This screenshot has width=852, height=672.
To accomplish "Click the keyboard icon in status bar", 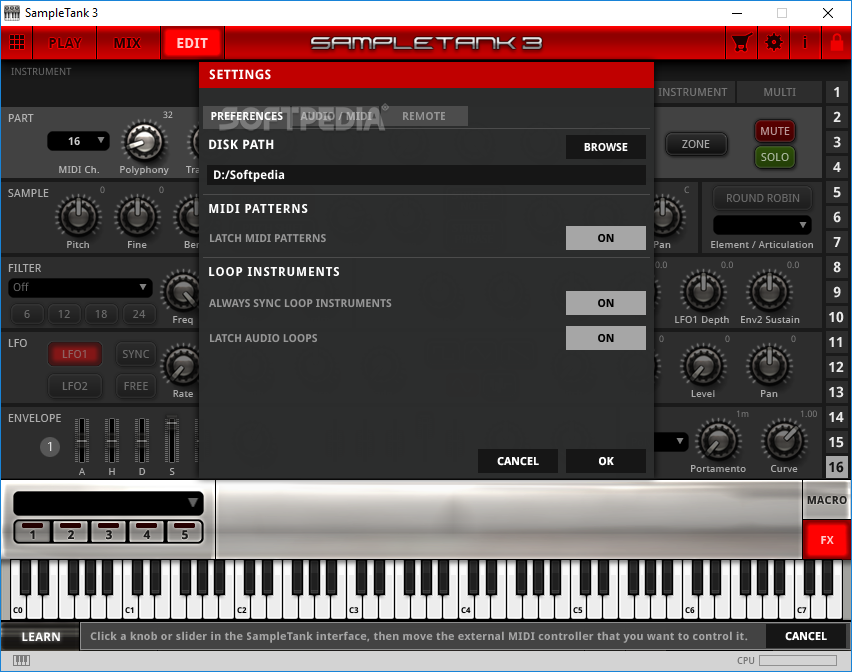I will pos(21,660).
